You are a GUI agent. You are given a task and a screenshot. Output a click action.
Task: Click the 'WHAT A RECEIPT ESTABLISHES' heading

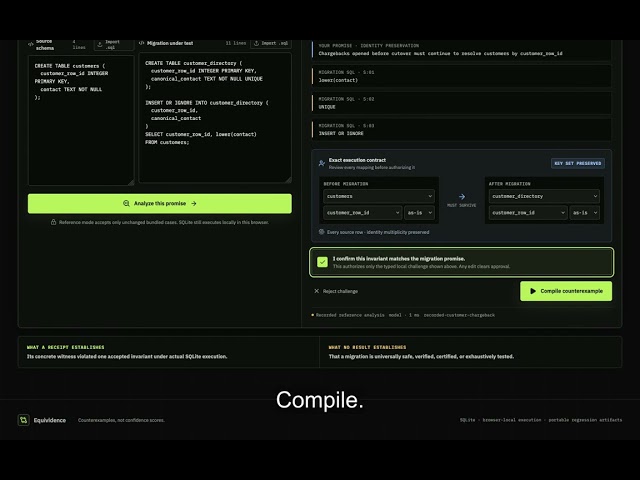65,347
